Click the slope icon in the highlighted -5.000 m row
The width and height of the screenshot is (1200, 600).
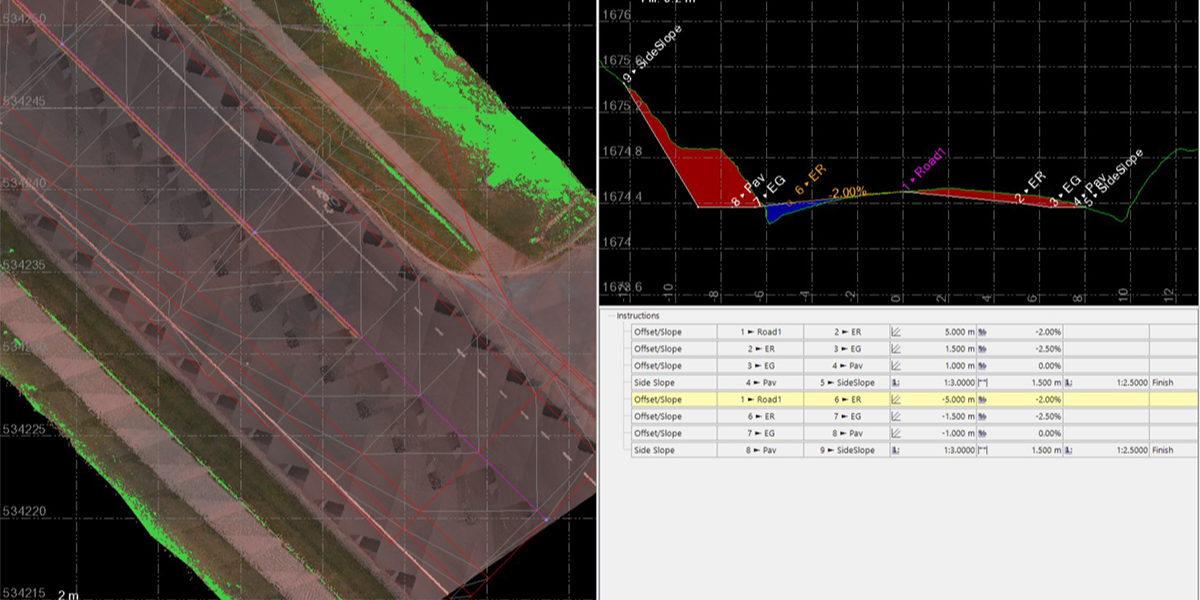tap(897, 399)
